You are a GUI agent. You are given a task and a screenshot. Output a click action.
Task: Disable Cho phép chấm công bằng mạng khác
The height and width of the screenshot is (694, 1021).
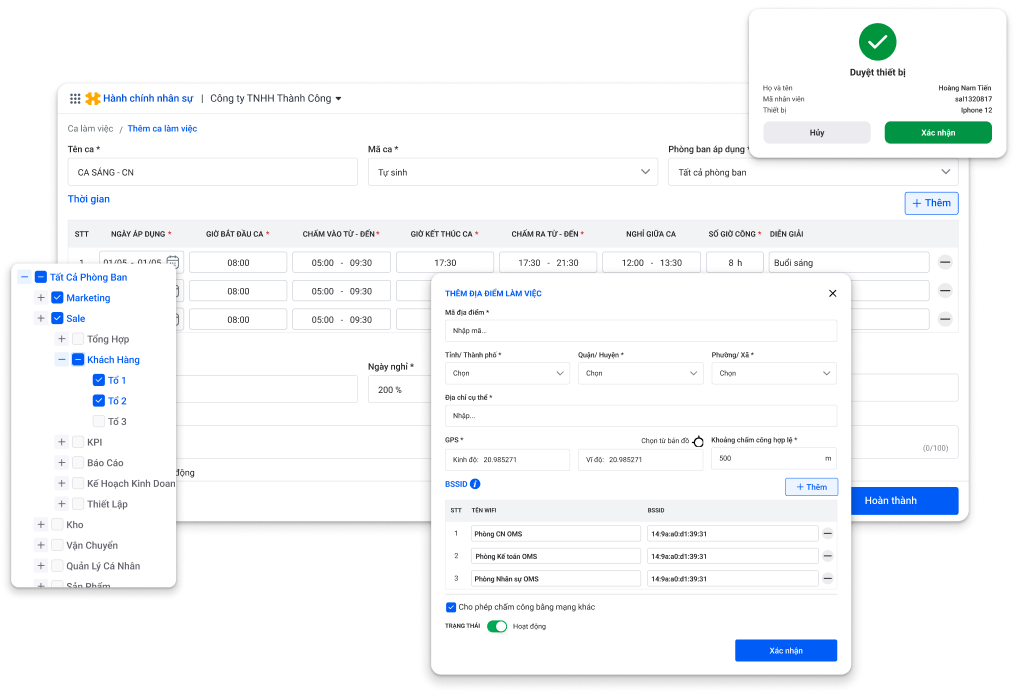pyautogui.click(x=451, y=607)
